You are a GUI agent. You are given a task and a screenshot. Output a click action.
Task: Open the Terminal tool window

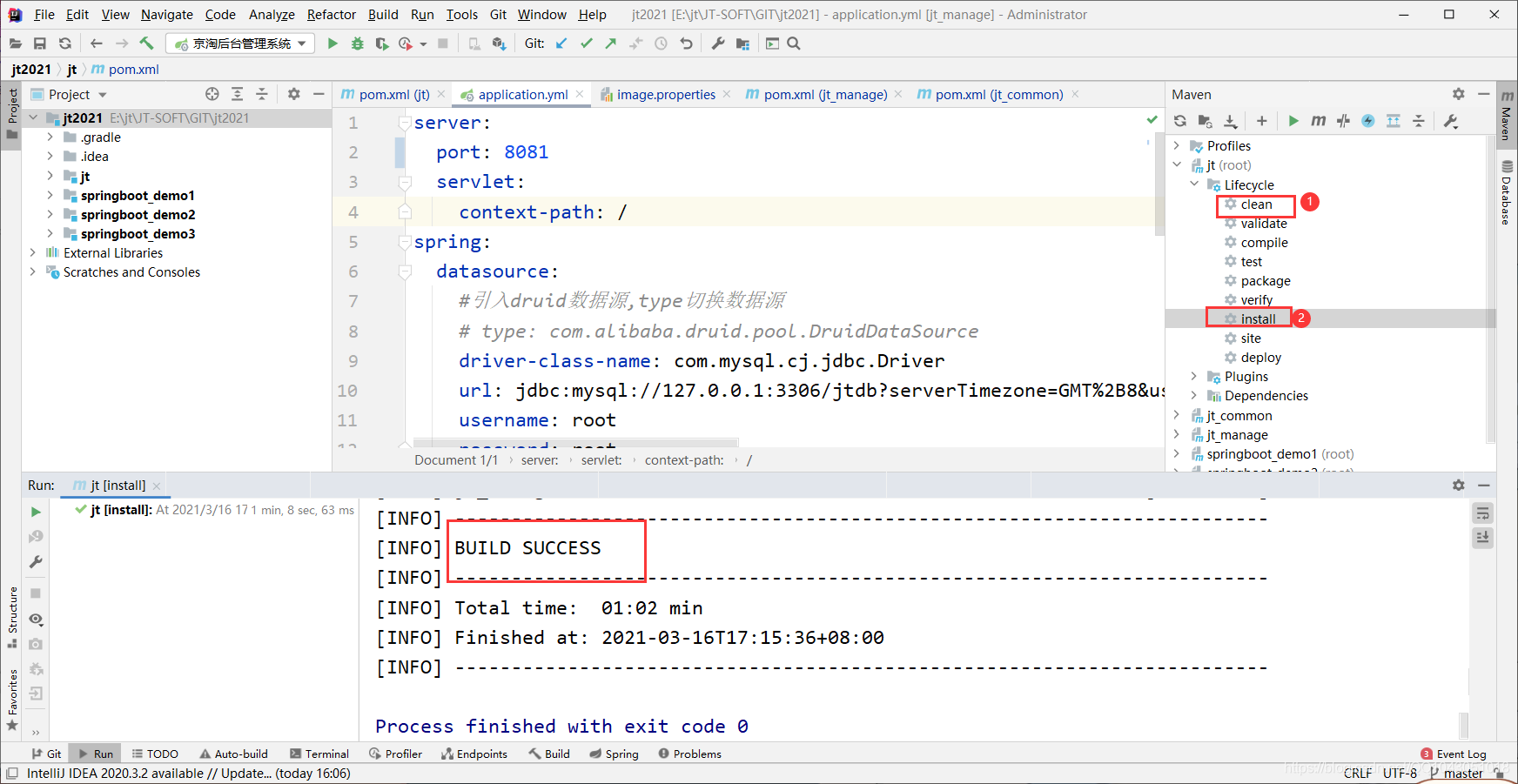click(319, 754)
